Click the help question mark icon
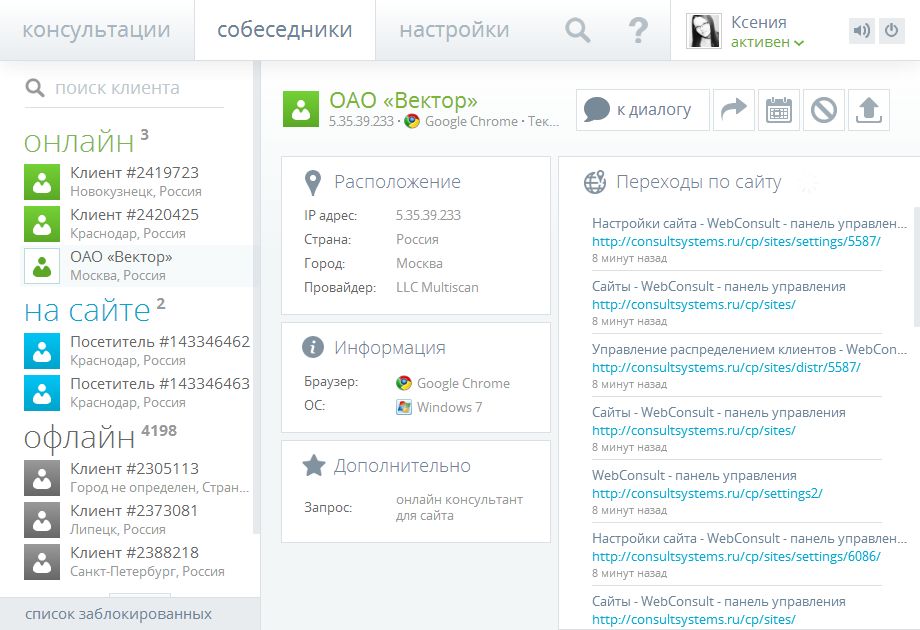This screenshot has width=920, height=630. tap(638, 30)
